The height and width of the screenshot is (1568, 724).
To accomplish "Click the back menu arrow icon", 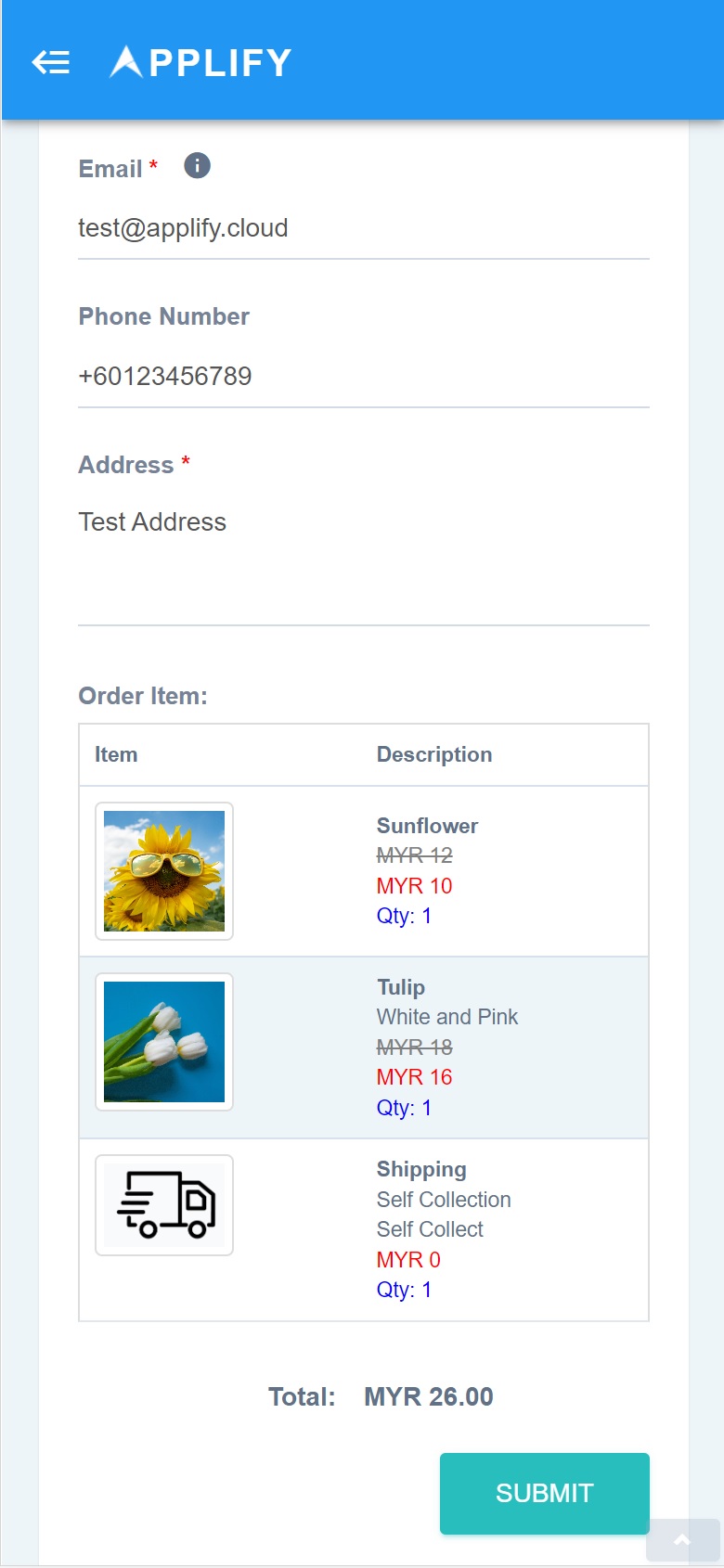I will point(51,62).
